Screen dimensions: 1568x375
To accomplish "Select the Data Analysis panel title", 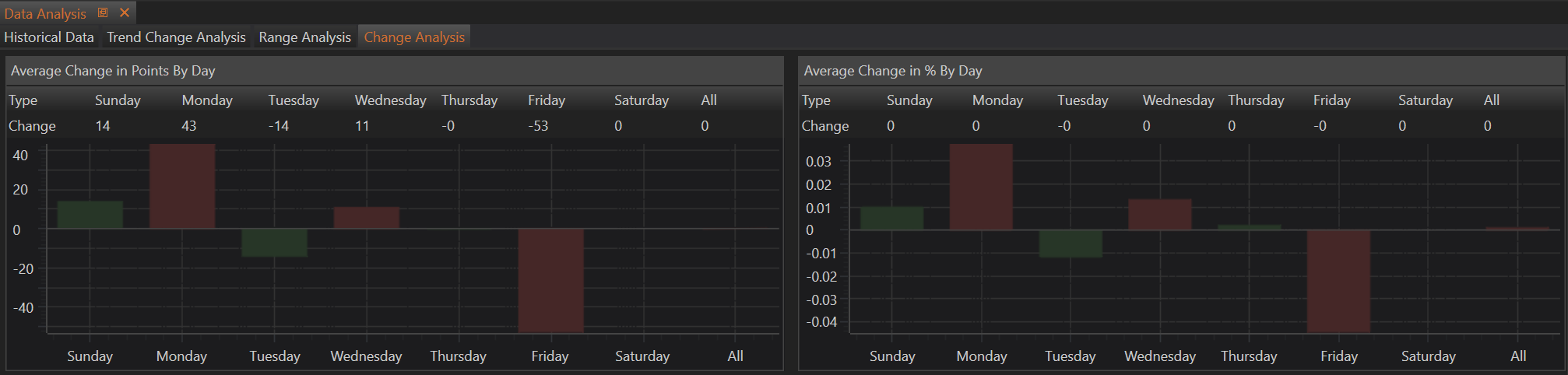I will click(x=45, y=13).
